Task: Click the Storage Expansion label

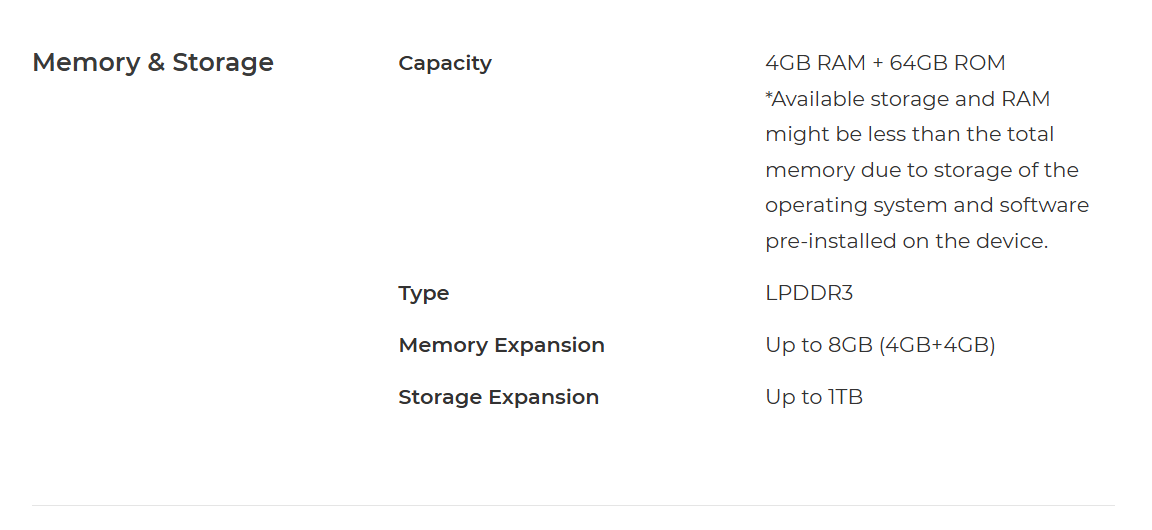Action: (498, 397)
